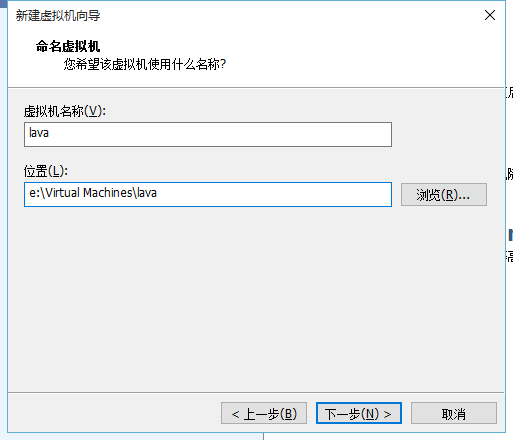513x440 pixels.
Task: Click the 虚拟机名称(V): label
Action: [65, 111]
